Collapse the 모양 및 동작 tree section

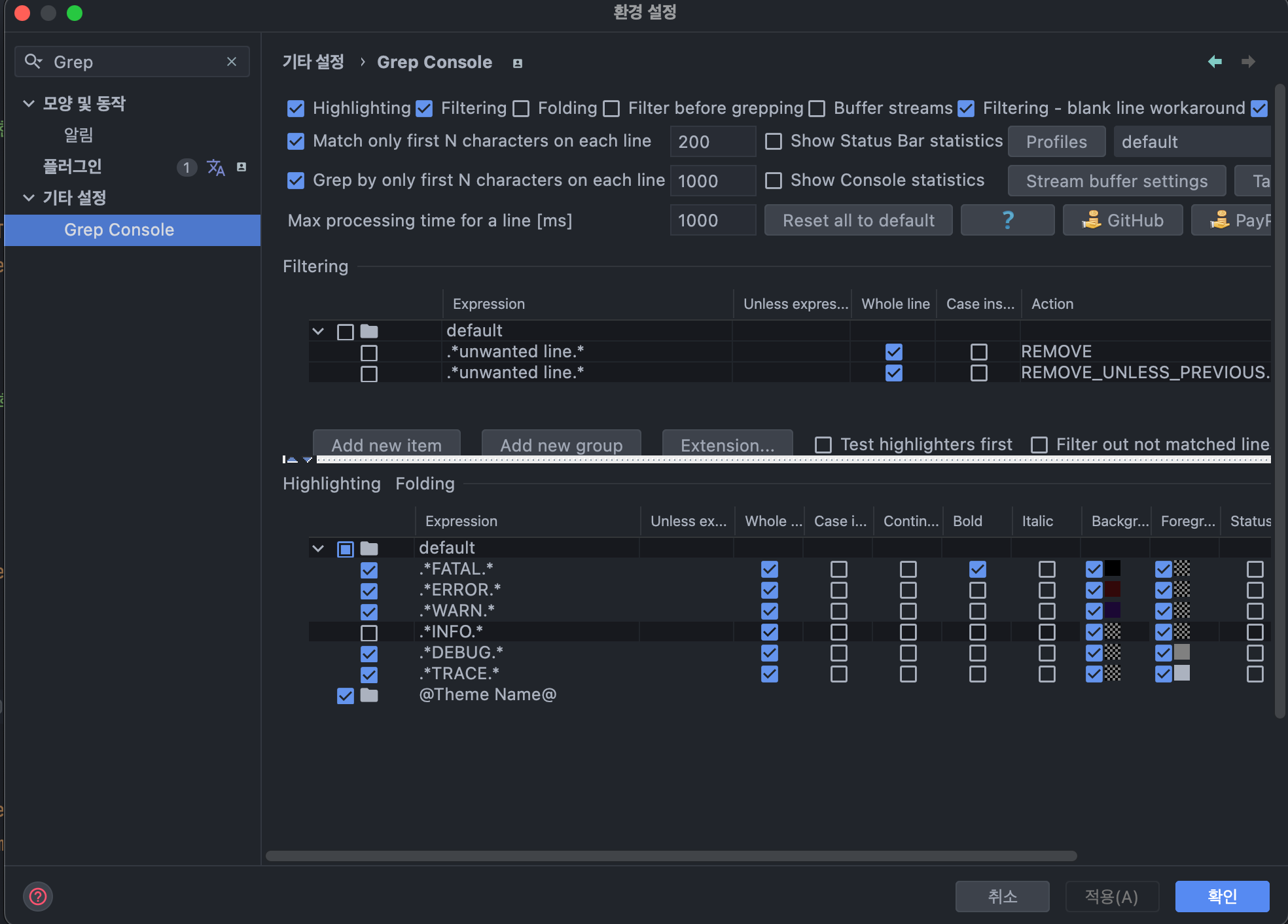coord(29,103)
